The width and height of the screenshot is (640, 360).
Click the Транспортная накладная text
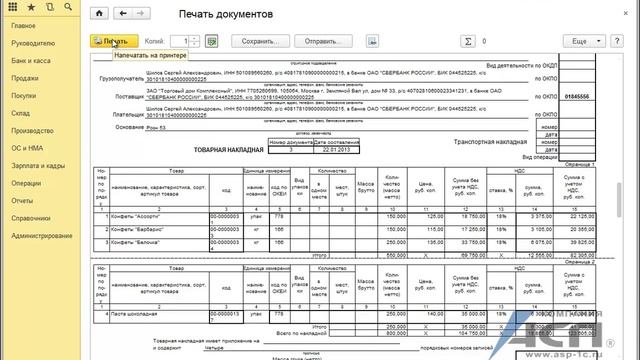(490, 142)
